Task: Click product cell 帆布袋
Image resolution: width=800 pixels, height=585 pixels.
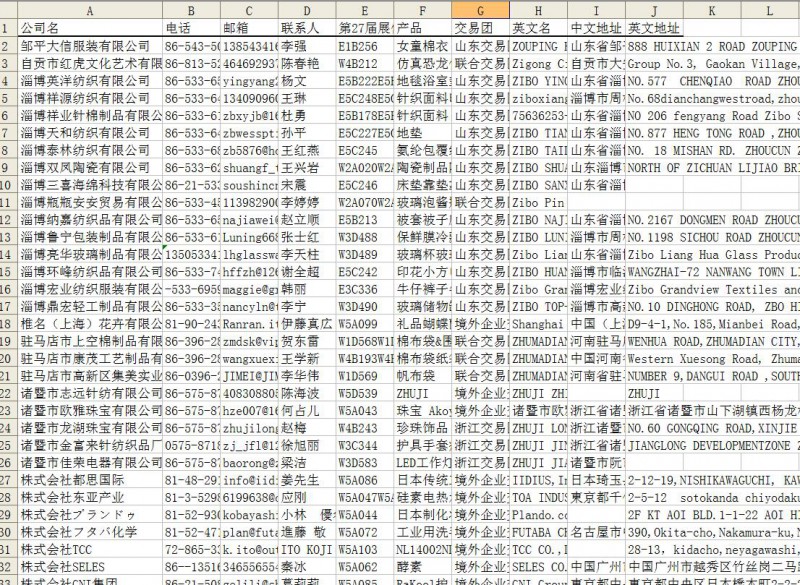Action: [x=423, y=376]
